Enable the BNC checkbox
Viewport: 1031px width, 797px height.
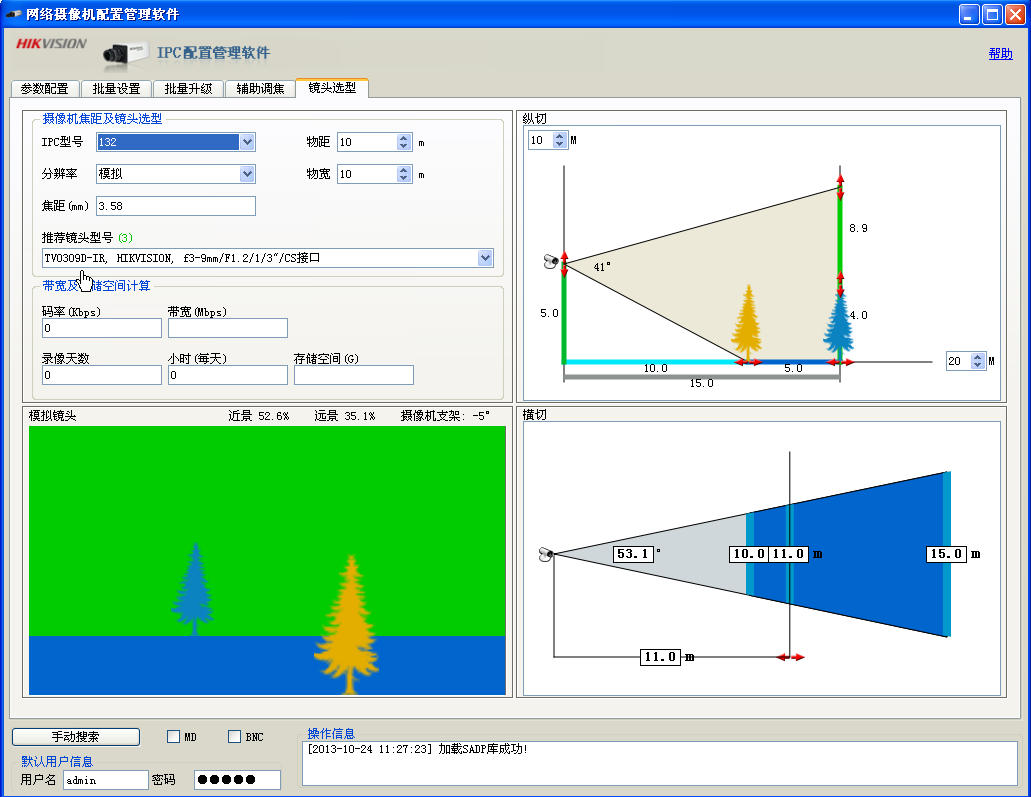234,737
